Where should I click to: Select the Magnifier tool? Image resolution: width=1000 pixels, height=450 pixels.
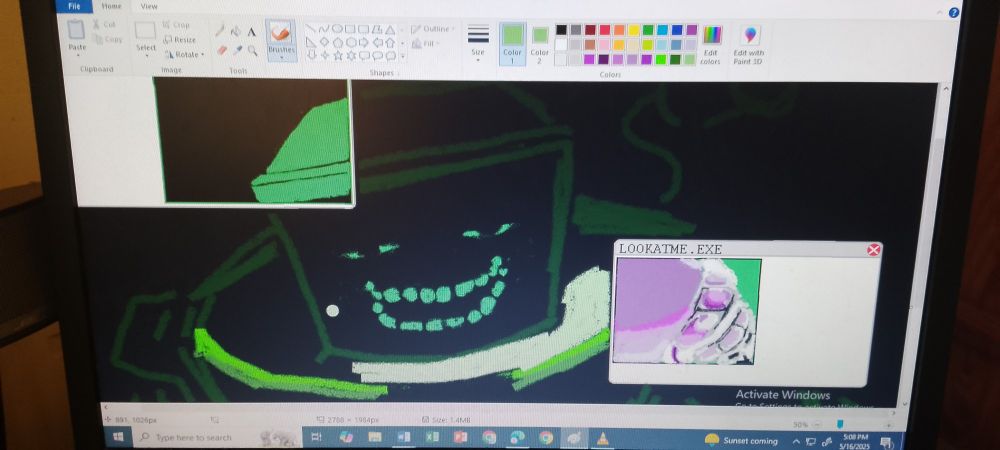(x=253, y=50)
